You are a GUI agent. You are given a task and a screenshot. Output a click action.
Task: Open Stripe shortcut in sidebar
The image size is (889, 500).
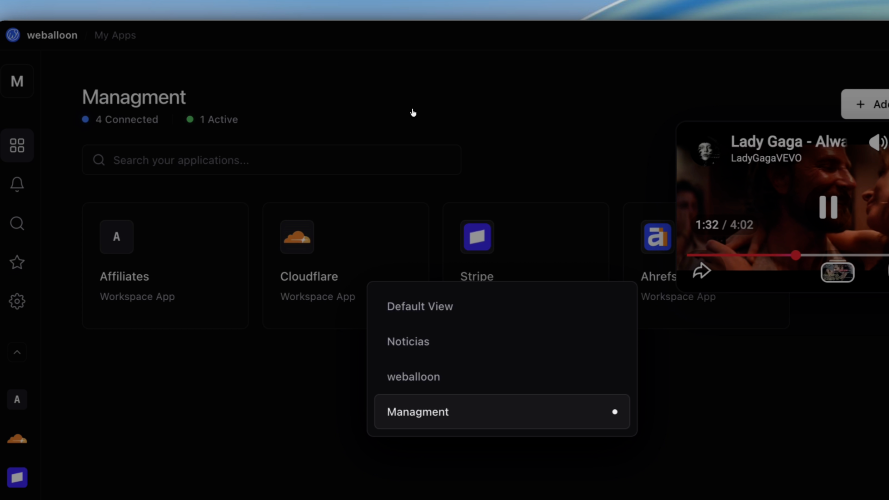(17, 477)
